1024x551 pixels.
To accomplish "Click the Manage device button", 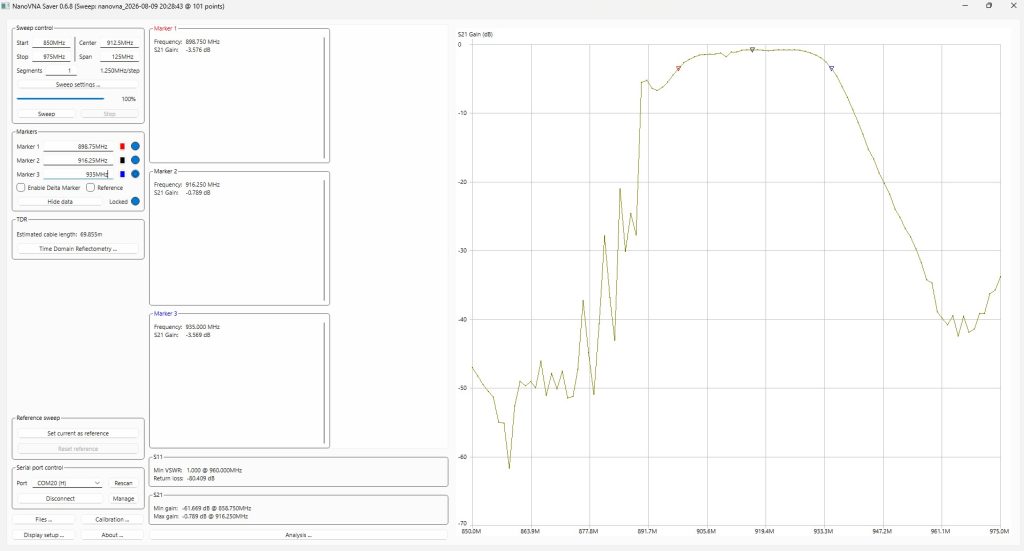I will point(123,499).
